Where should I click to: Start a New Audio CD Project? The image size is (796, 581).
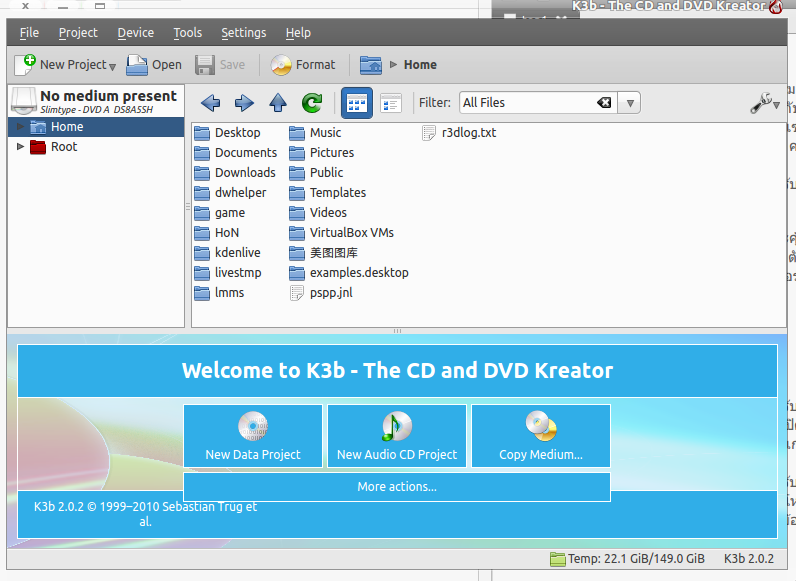397,436
